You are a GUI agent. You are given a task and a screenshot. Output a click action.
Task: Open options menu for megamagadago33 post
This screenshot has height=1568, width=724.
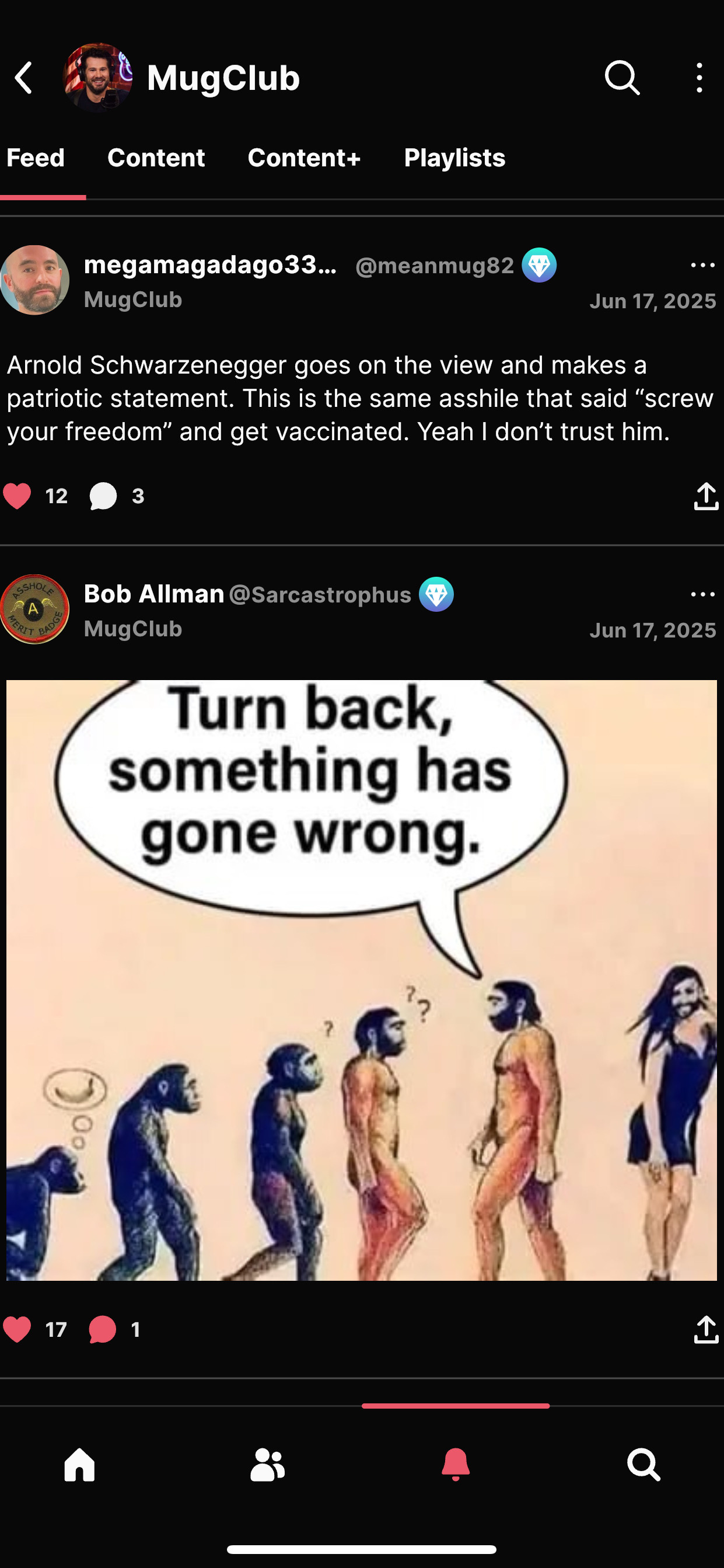(x=702, y=266)
